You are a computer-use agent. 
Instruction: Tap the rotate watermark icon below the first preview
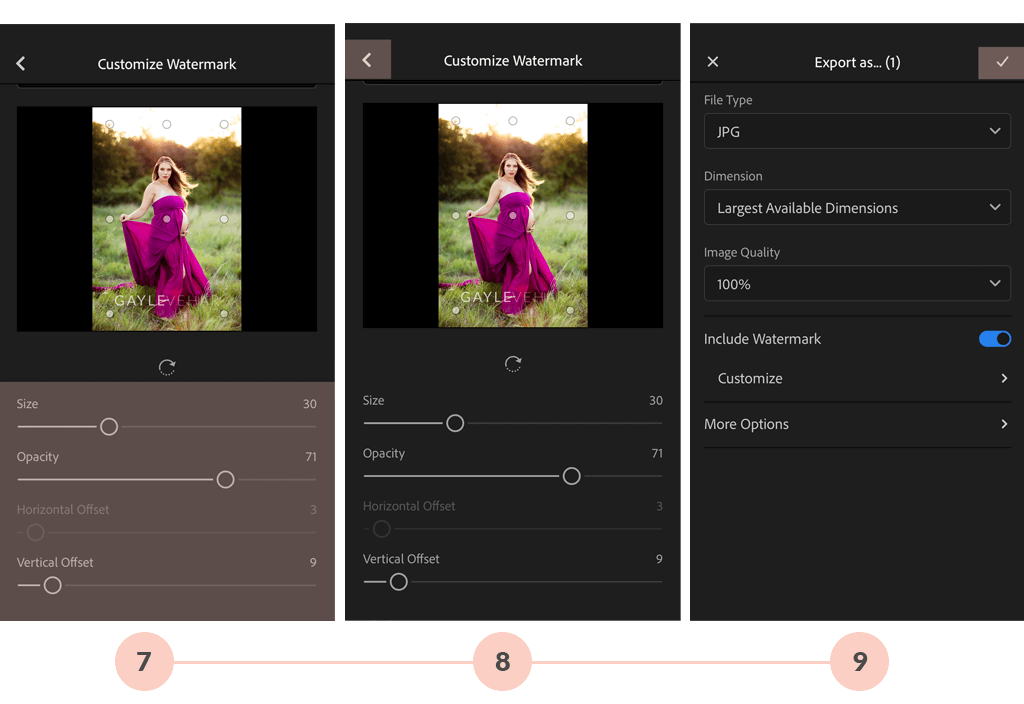pos(166,367)
